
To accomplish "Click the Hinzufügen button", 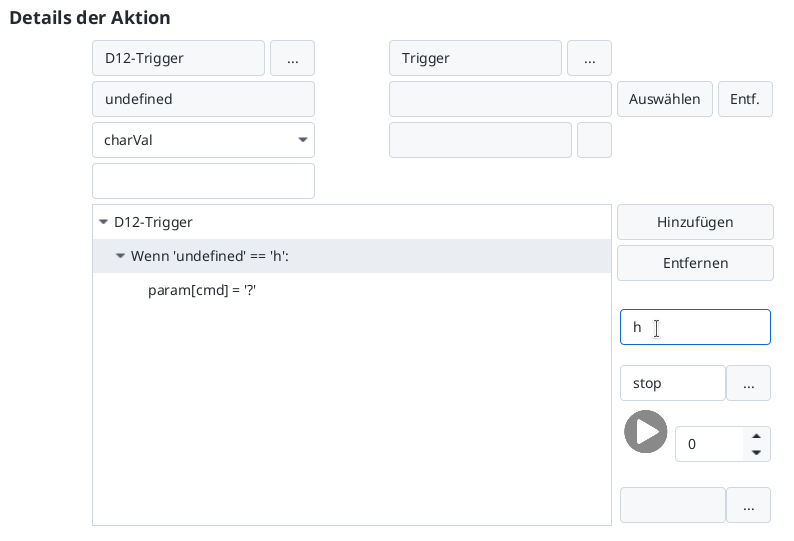I will pos(695,223).
